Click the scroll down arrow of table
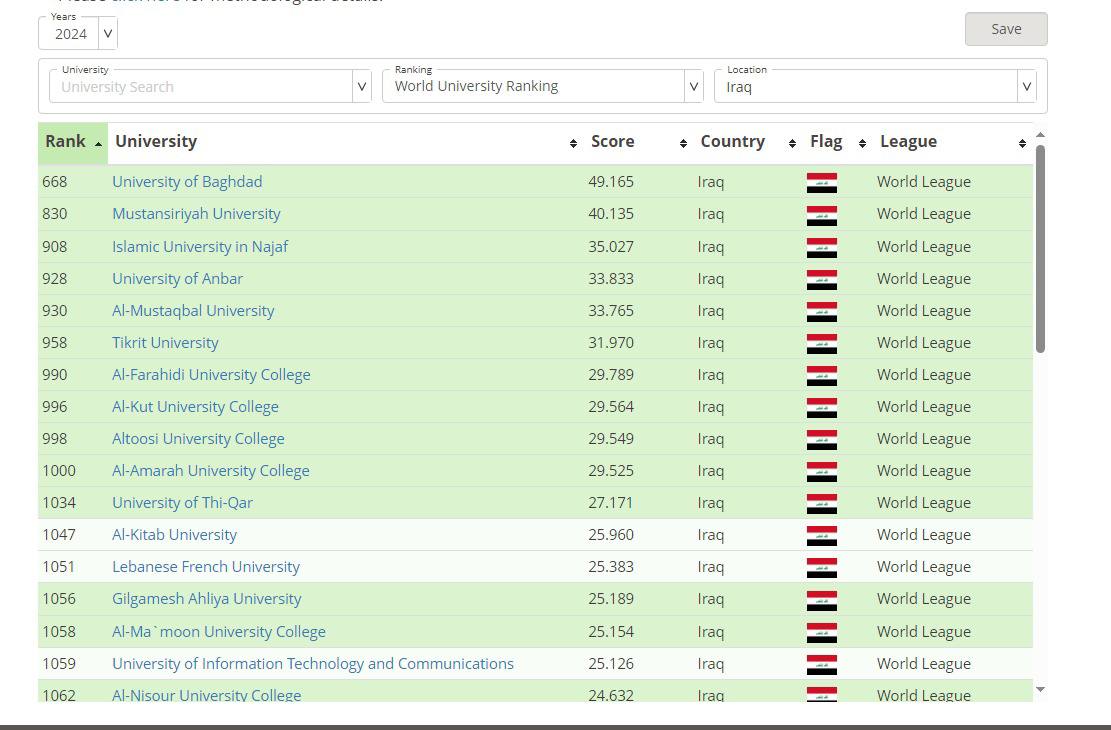This screenshot has height=730, width=1111. pyautogui.click(x=1040, y=689)
